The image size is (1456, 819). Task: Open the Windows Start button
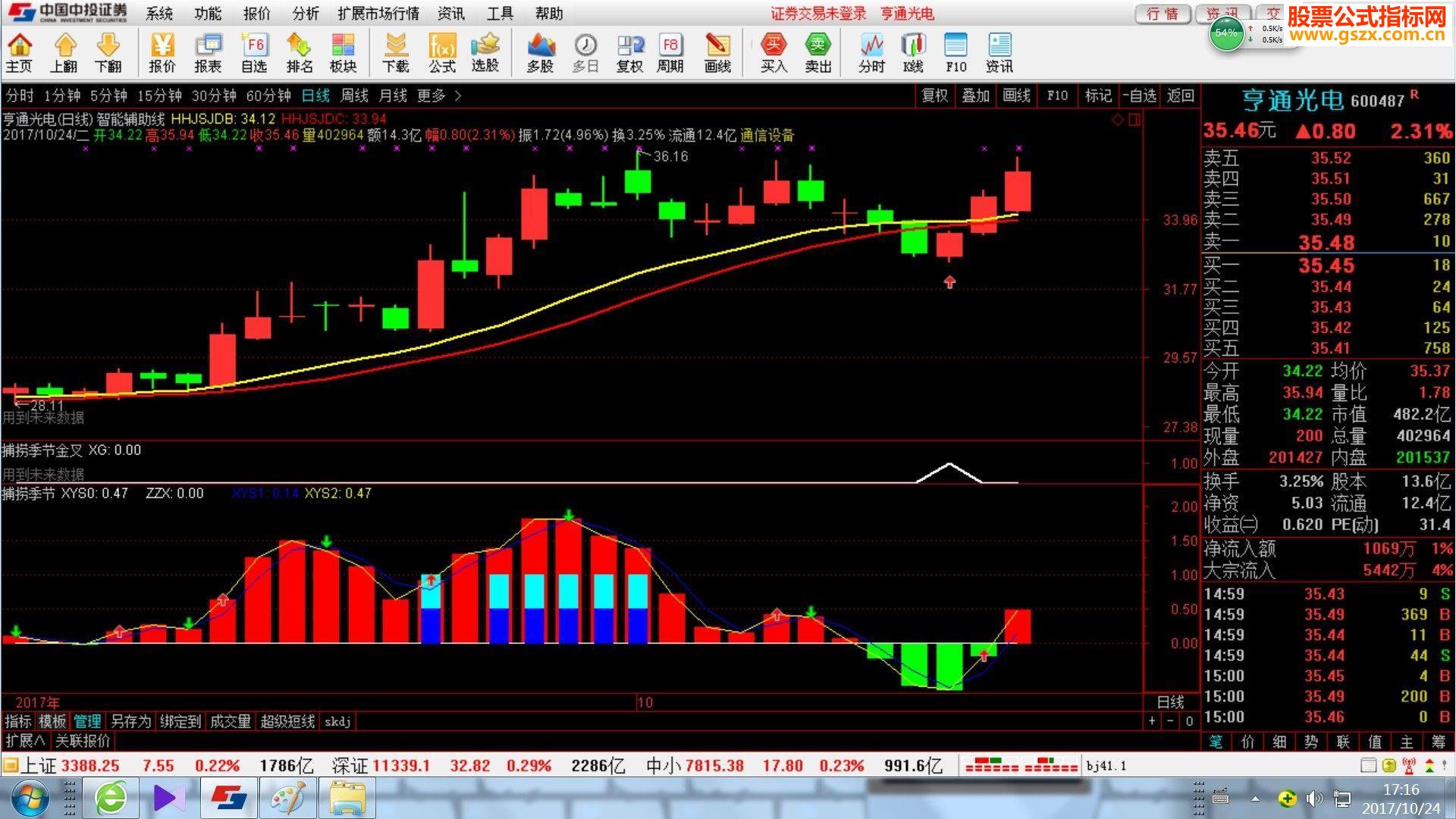tap(29, 799)
